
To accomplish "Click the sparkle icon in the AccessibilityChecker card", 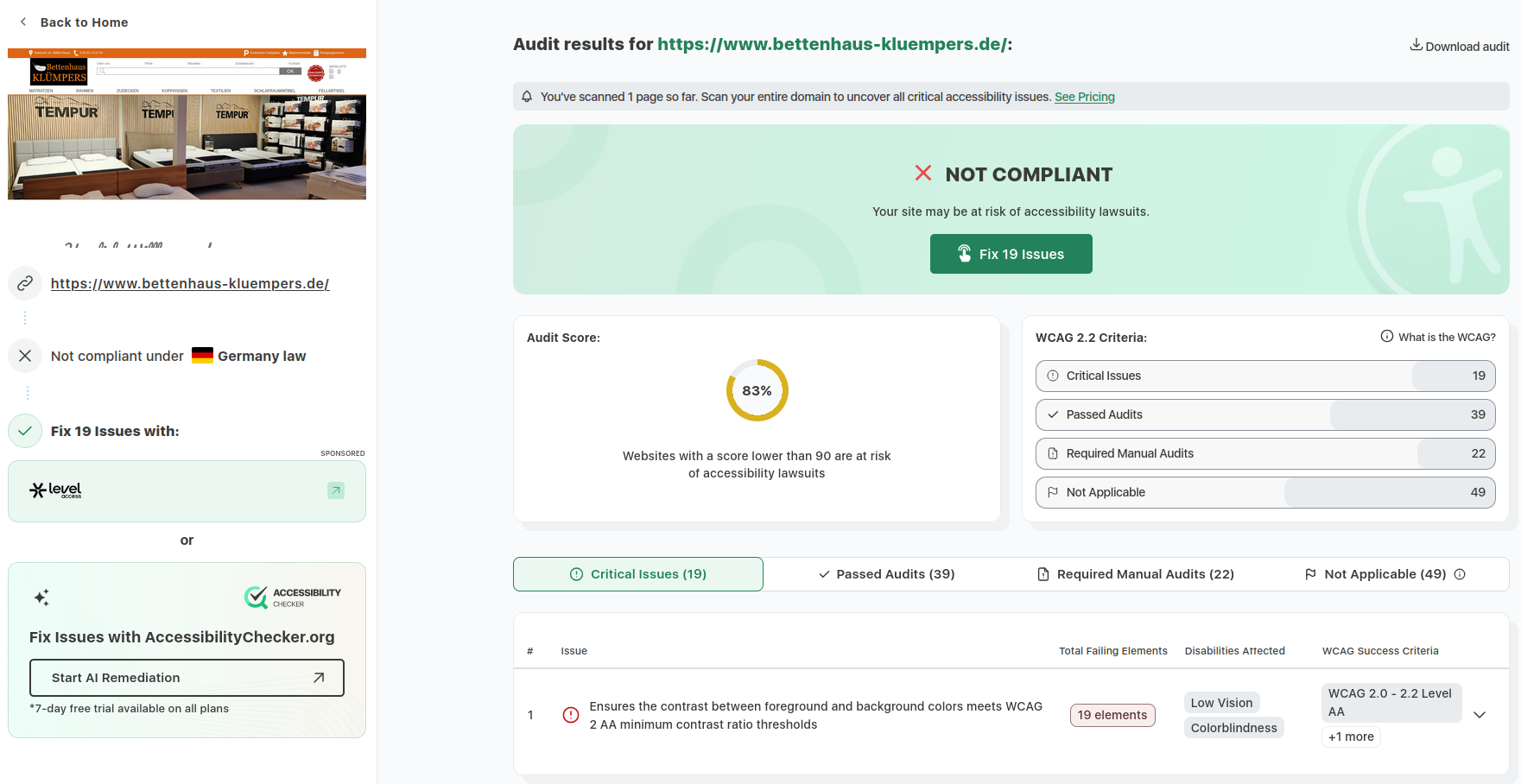I will [41, 597].
